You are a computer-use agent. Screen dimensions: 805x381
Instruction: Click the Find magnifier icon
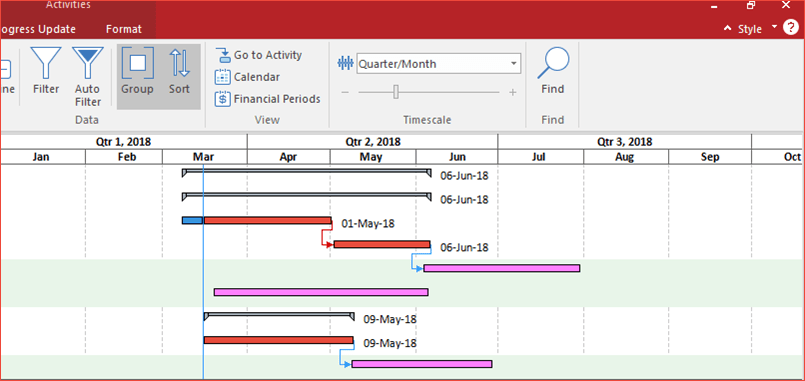click(553, 63)
